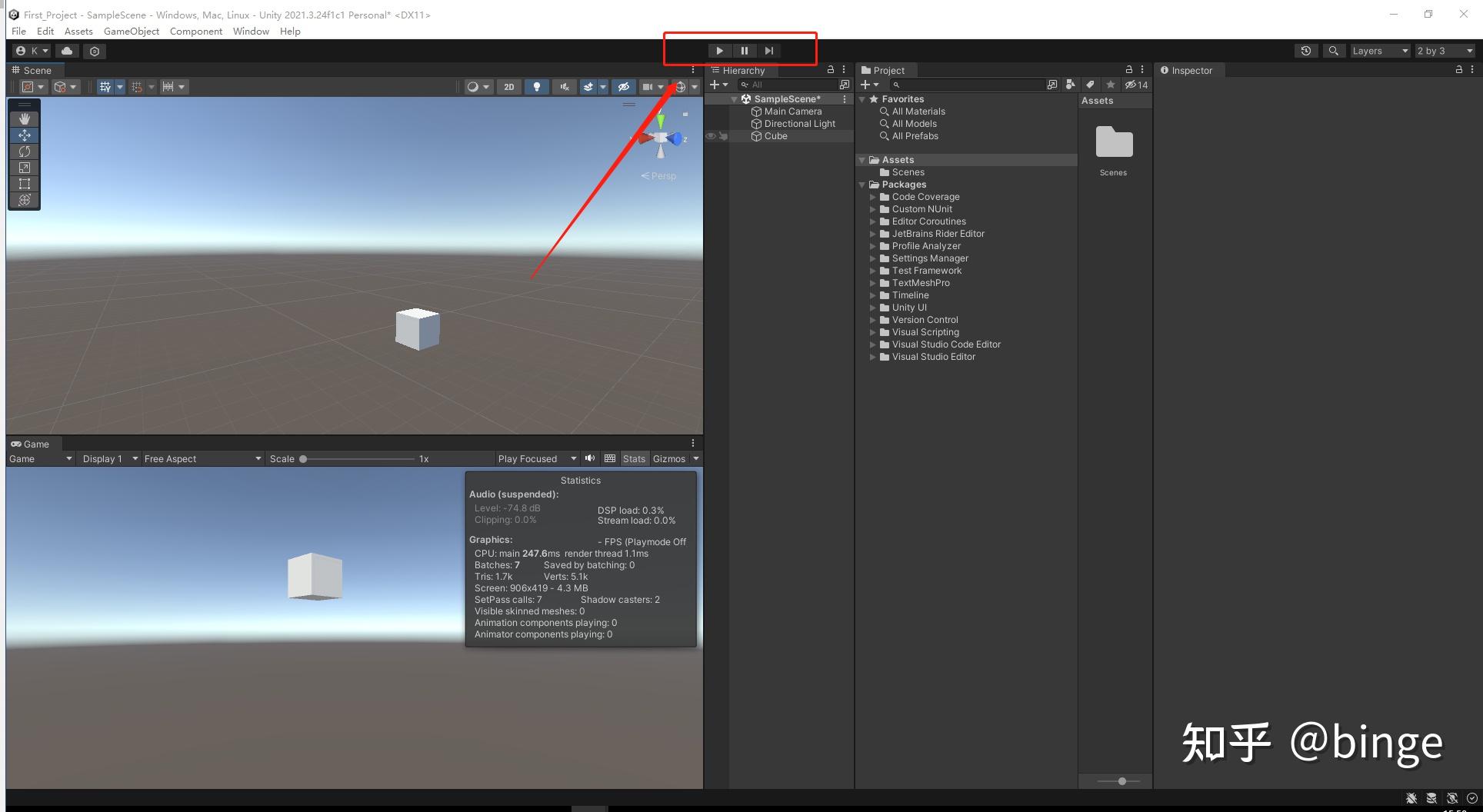This screenshot has height=812, width=1483.
Task: Mute audio in the Game view toolbar
Action: click(x=590, y=458)
